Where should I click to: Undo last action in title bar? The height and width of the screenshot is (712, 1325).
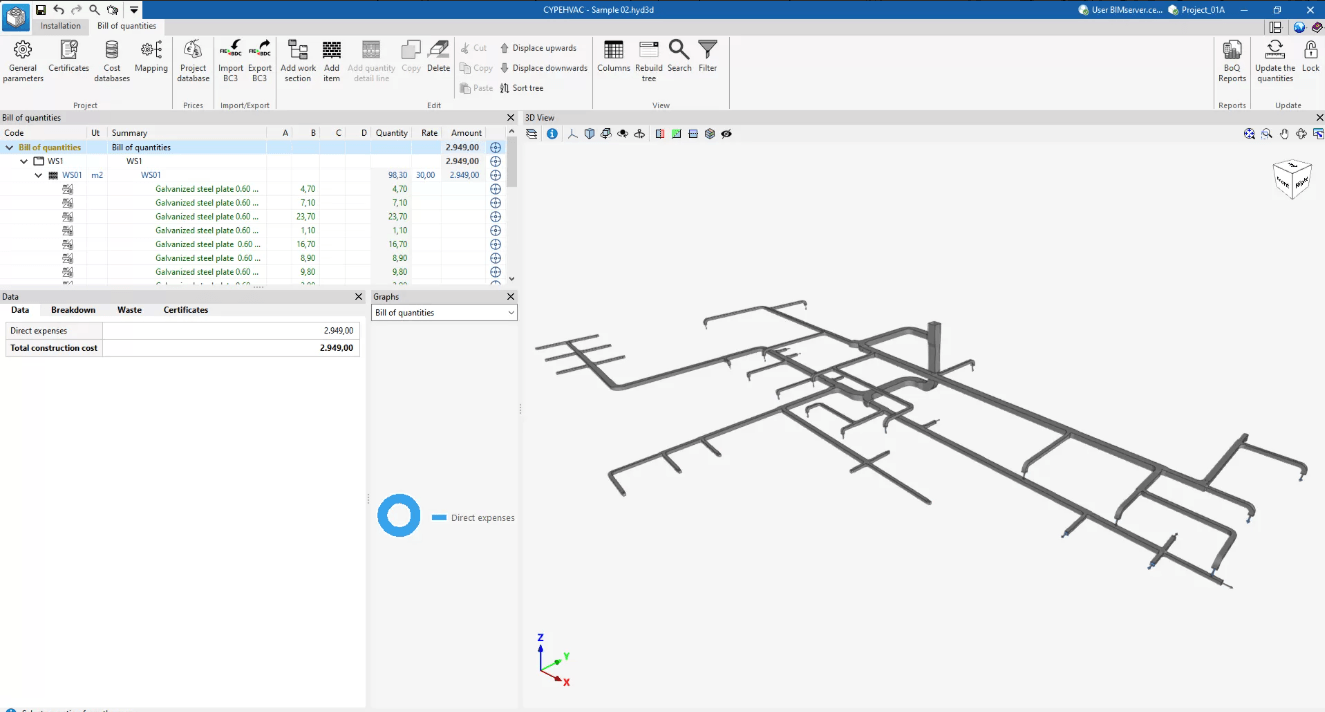pos(59,9)
